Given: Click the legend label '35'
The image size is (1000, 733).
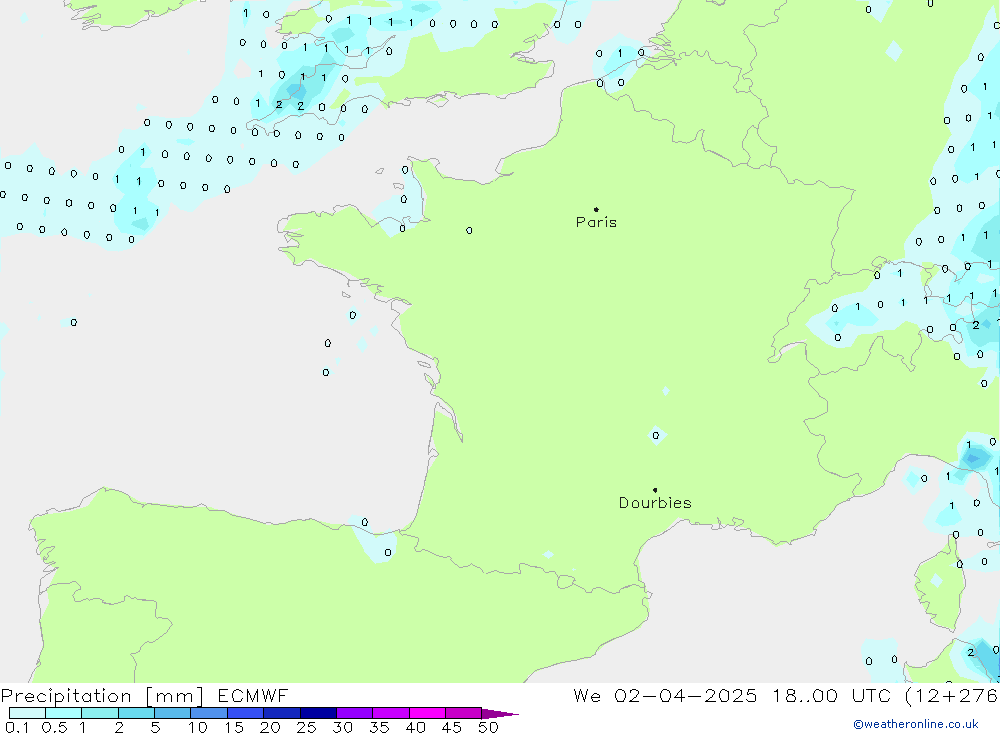Looking at the screenshot, I should pos(379,727).
